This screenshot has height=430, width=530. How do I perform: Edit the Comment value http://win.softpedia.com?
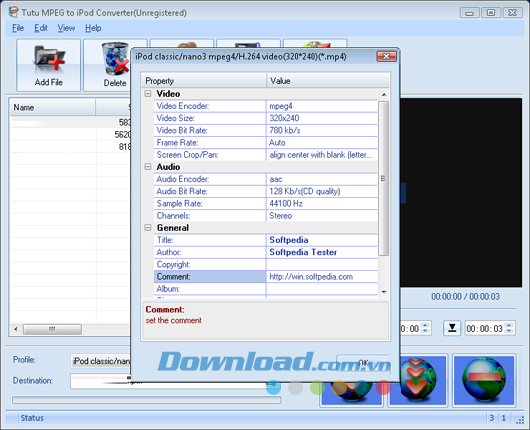pos(322,277)
